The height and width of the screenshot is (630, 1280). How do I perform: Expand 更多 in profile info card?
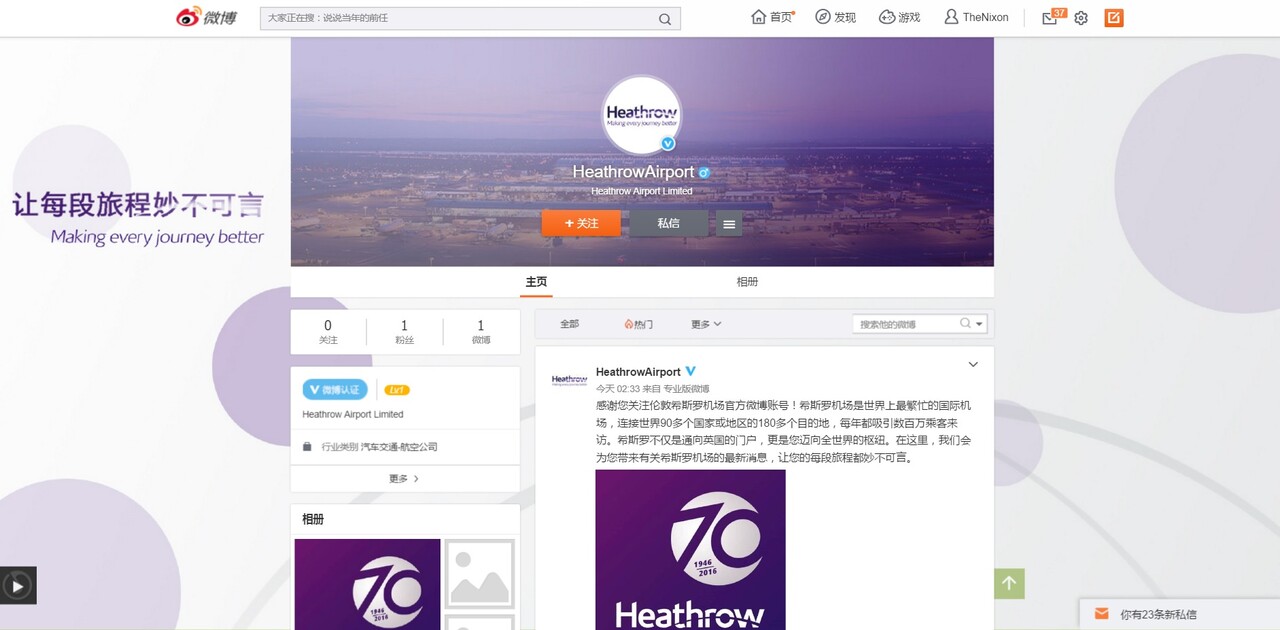click(x=405, y=479)
